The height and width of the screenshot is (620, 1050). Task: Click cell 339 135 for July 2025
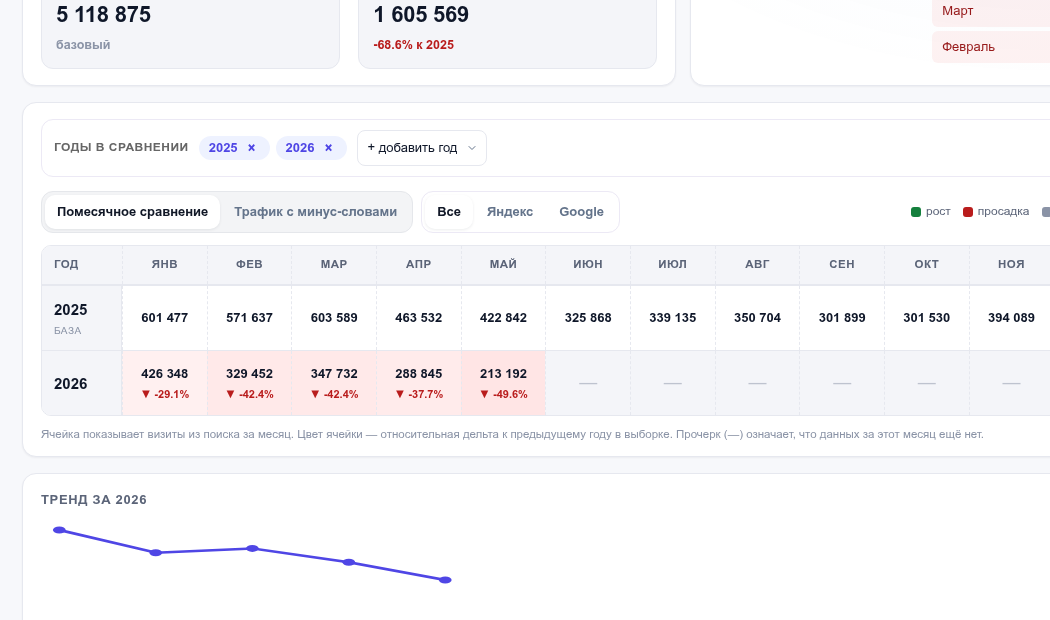[x=672, y=318]
